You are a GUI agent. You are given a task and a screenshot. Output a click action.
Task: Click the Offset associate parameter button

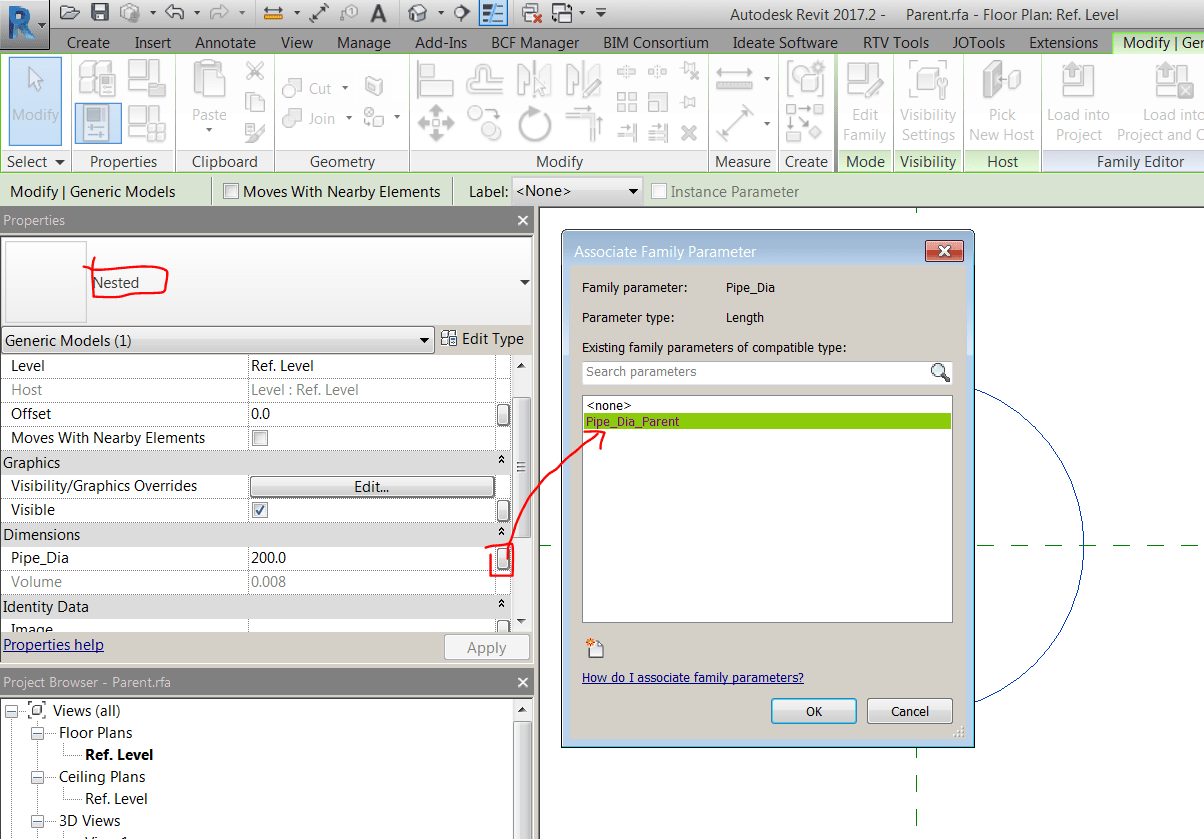pos(503,414)
